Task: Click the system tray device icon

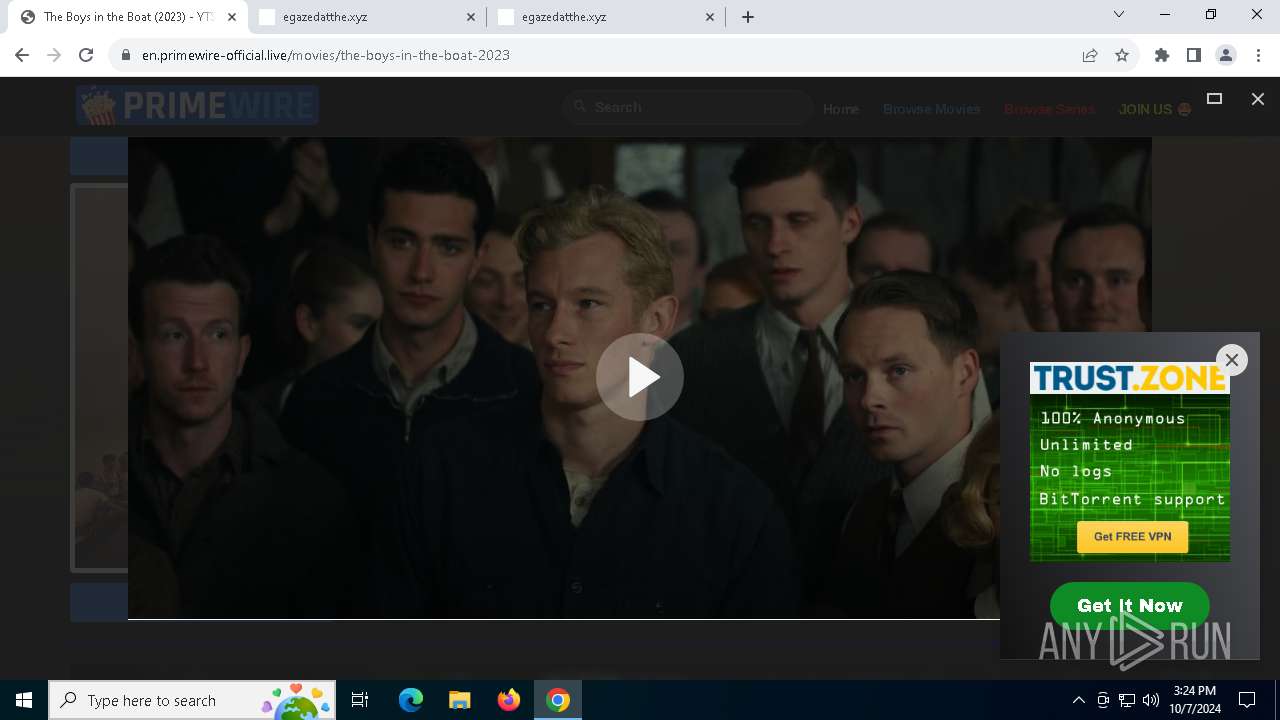Action: [1103, 700]
